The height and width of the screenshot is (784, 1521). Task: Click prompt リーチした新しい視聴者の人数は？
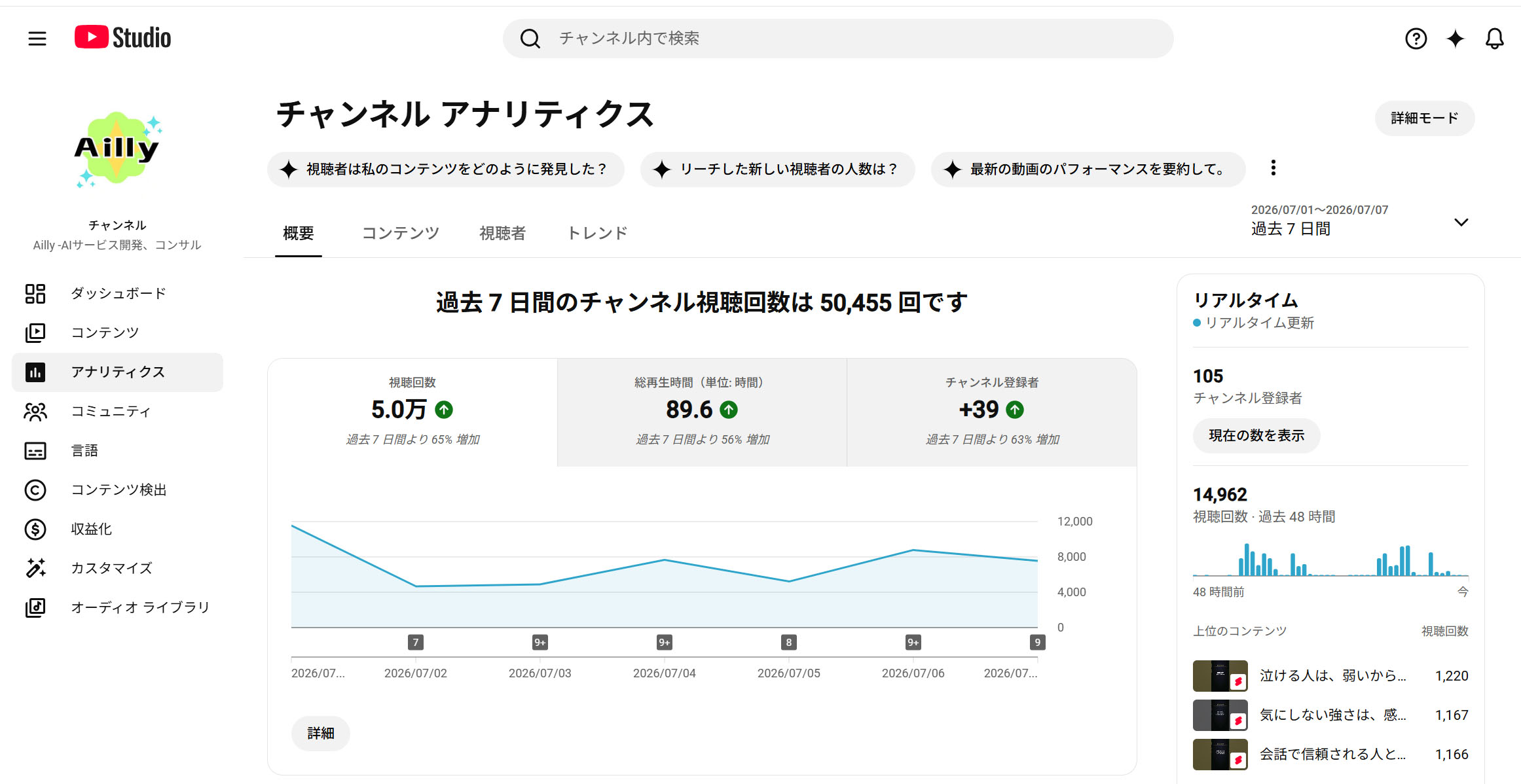[777, 169]
